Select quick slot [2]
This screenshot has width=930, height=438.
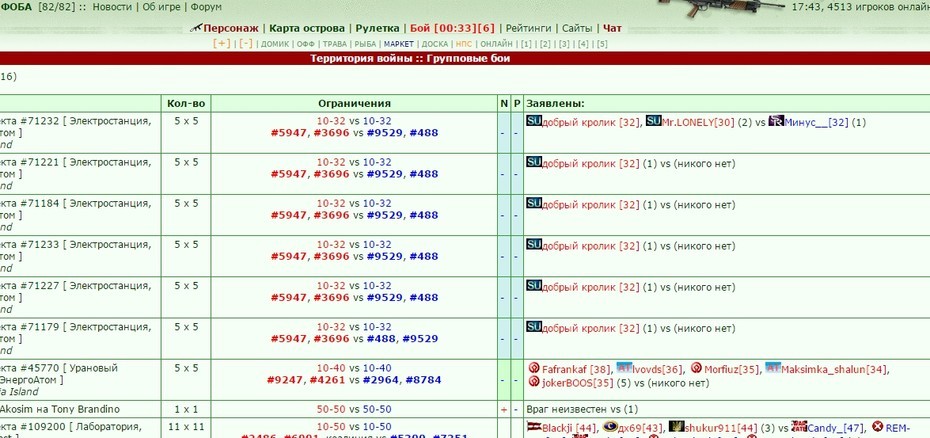[545, 44]
